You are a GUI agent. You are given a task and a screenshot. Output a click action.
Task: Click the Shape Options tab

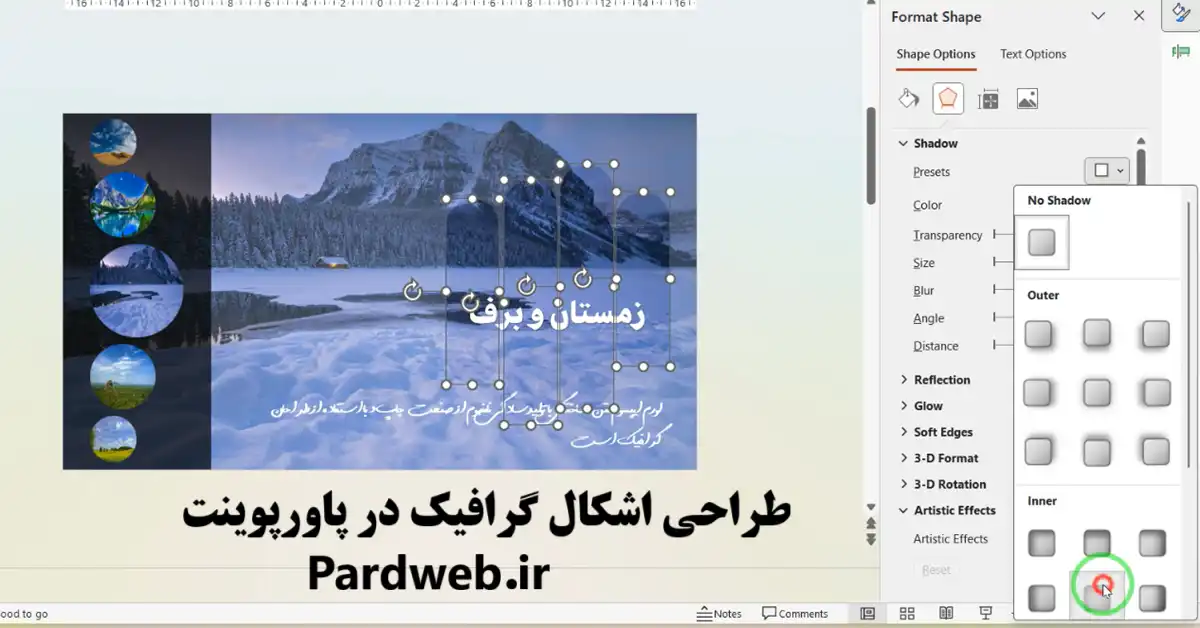[935, 54]
